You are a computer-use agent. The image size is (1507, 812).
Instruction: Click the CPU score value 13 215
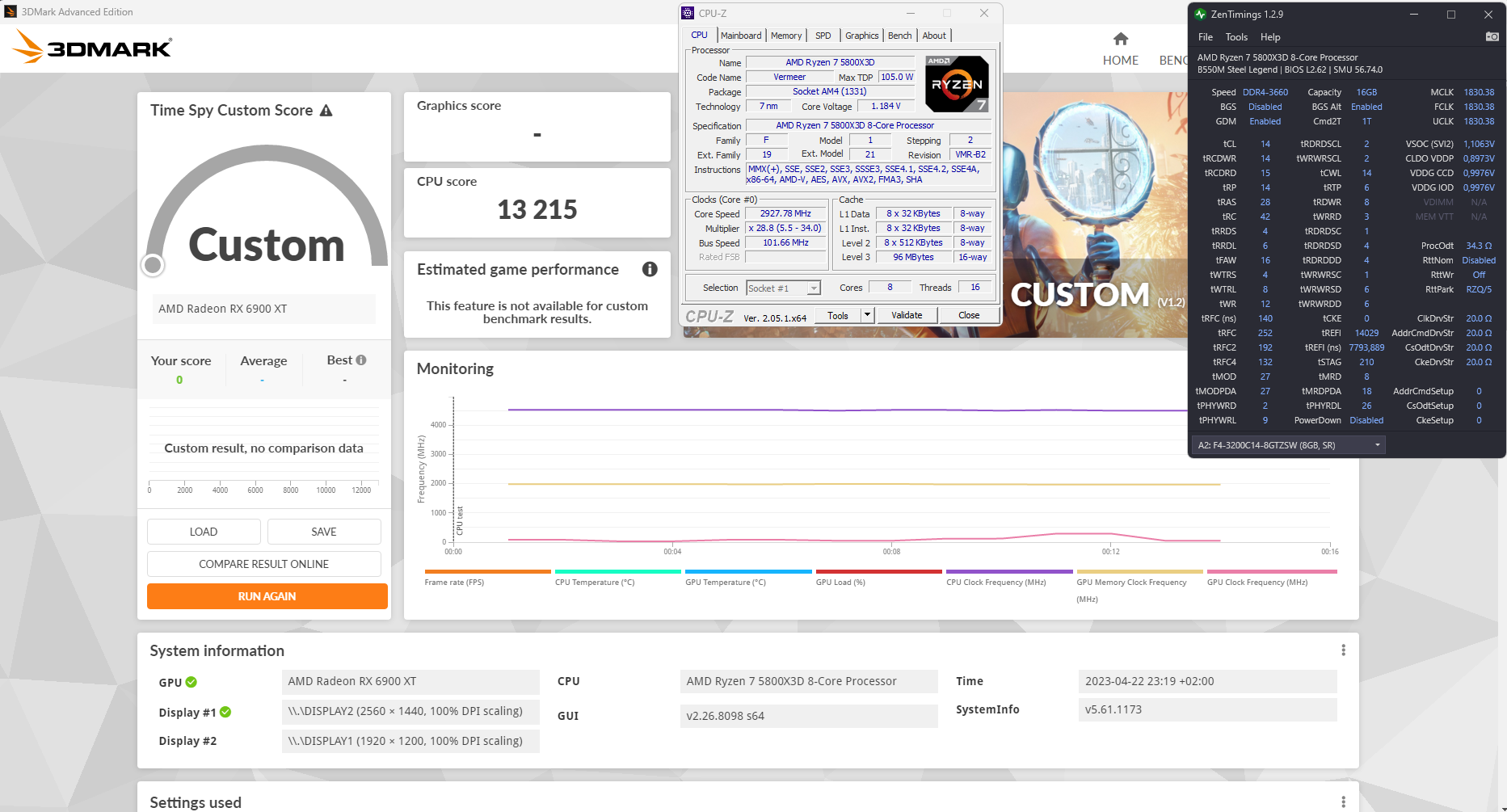tap(537, 210)
